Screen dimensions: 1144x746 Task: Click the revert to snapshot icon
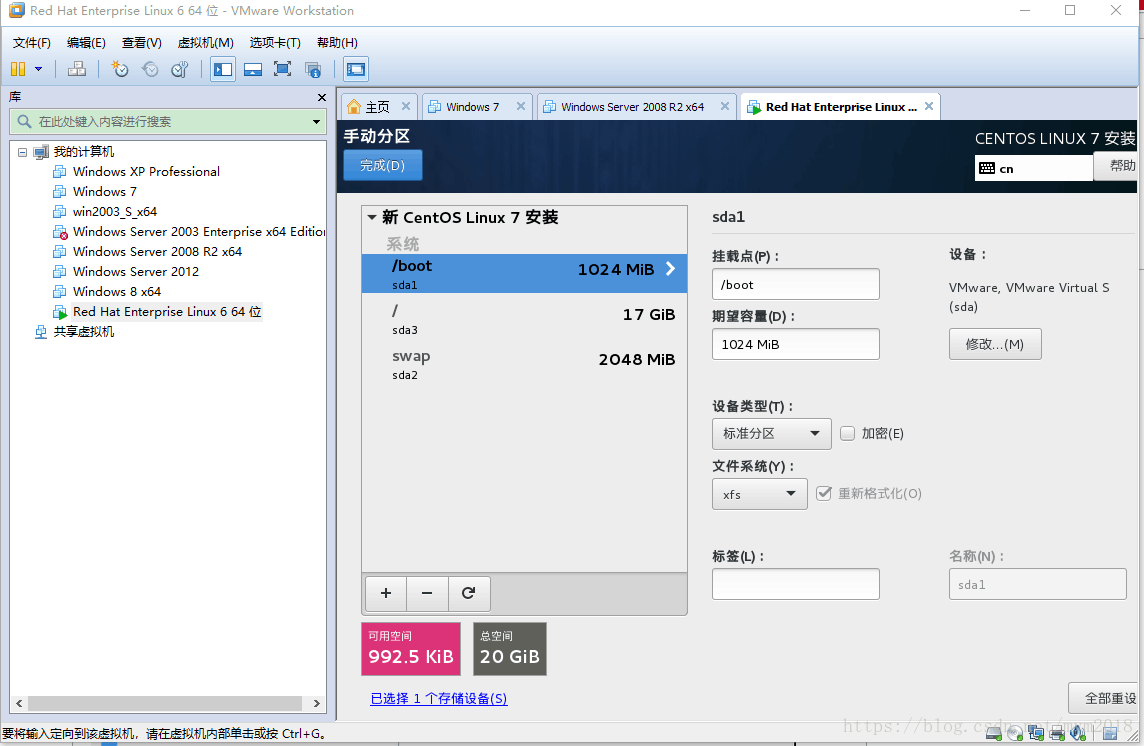pos(150,69)
